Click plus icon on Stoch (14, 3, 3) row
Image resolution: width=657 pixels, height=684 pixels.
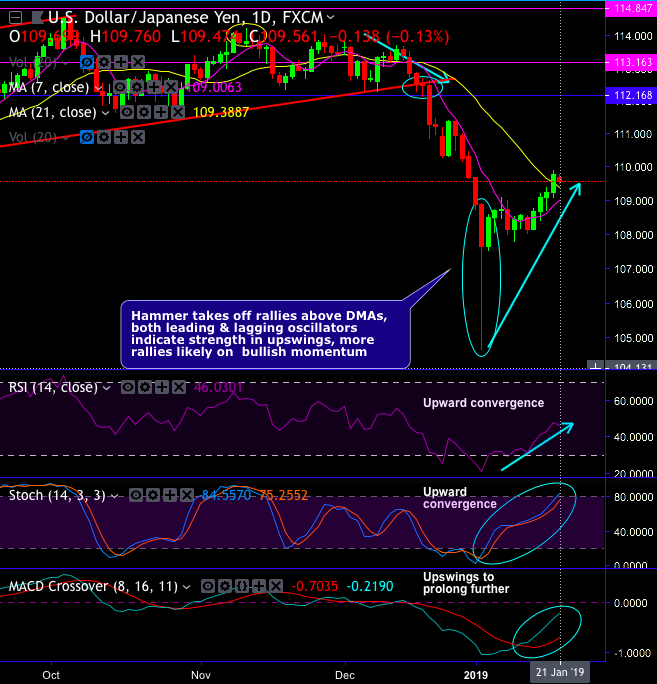click(x=170, y=495)
